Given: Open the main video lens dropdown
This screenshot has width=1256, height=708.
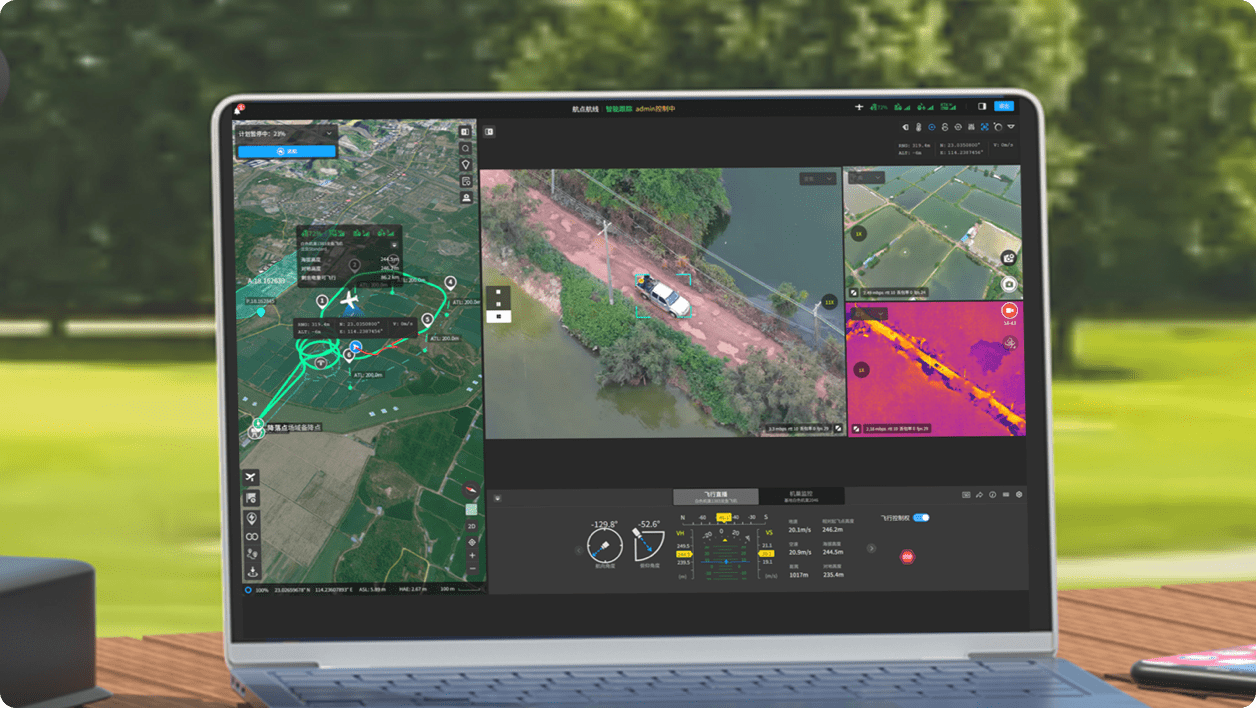Looking at the screenshot, I should (817, 179).
